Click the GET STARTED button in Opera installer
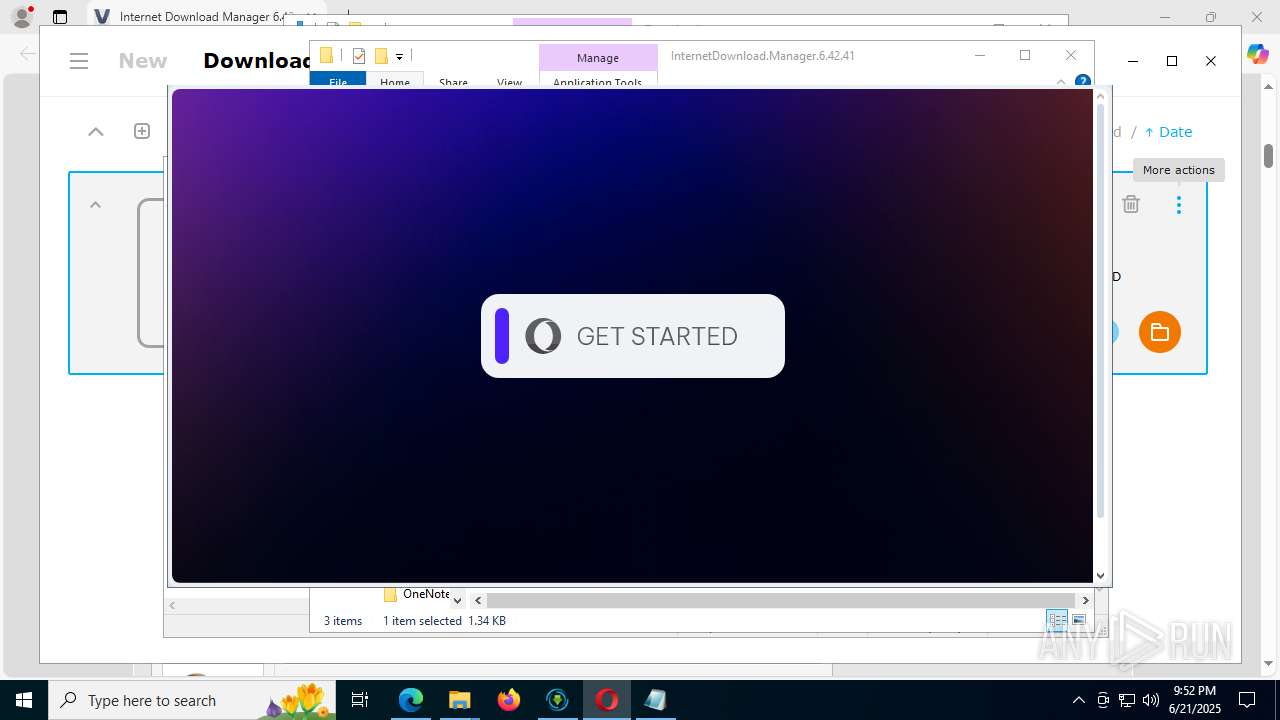Viewport: 1280px width, 720px height. (632, 336)
